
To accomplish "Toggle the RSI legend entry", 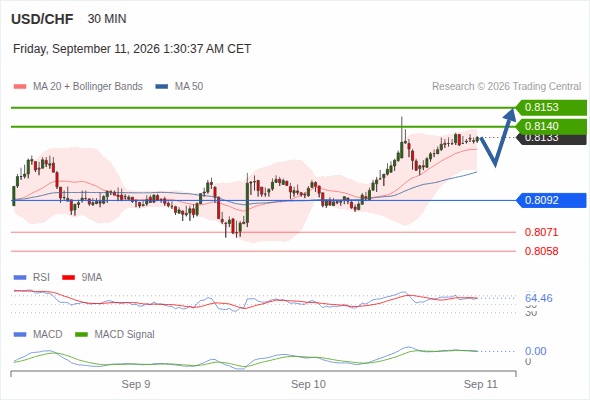I will (32, 278).
